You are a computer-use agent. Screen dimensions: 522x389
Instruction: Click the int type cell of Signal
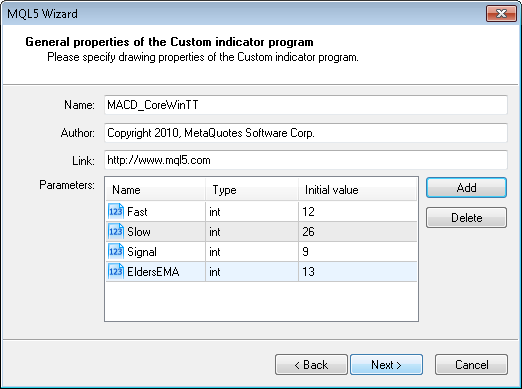pyautogui.click(x=252, y=252)
